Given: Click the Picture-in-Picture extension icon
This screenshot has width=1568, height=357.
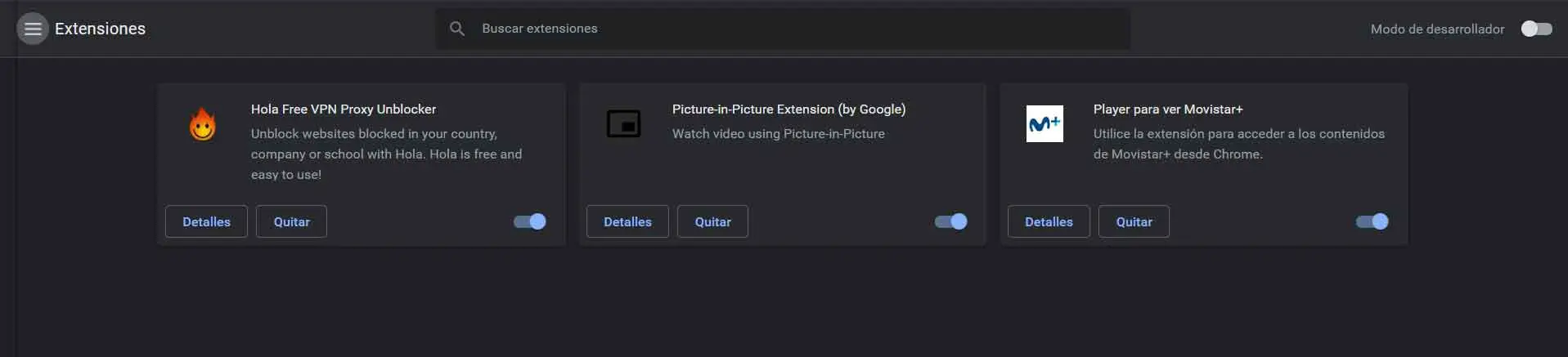Looking at the screenshot, I should tap(624, 124).
